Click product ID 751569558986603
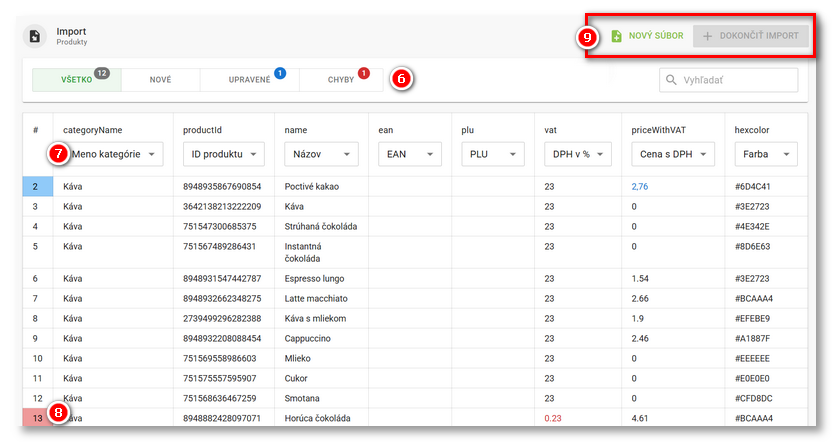832x442 pixels. tap(220, 358)
